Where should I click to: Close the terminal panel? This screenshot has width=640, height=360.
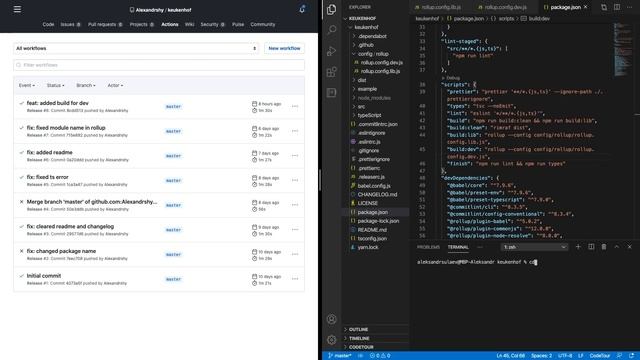(629, 247)
